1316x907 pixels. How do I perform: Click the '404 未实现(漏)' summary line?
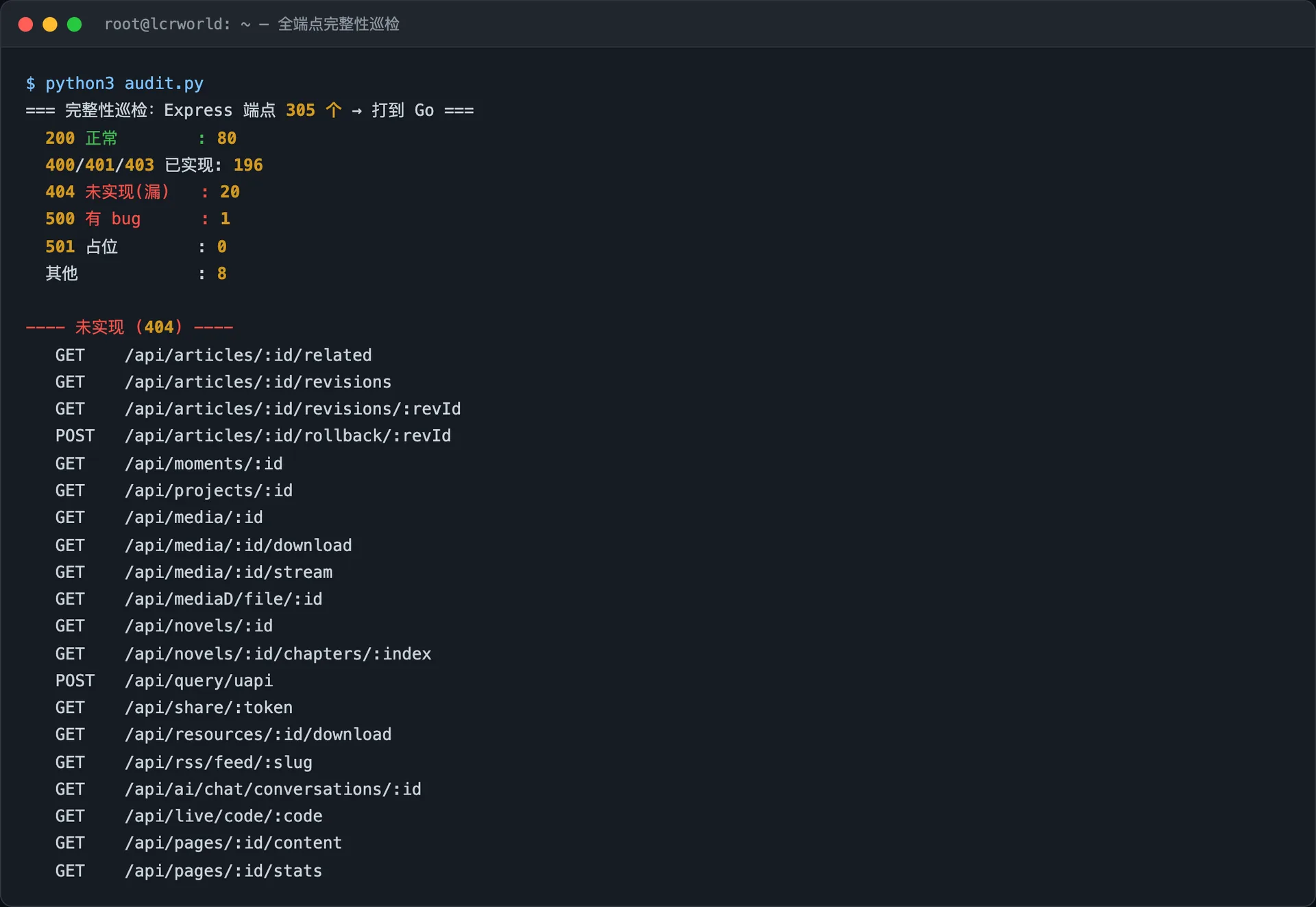click(143, 192)
